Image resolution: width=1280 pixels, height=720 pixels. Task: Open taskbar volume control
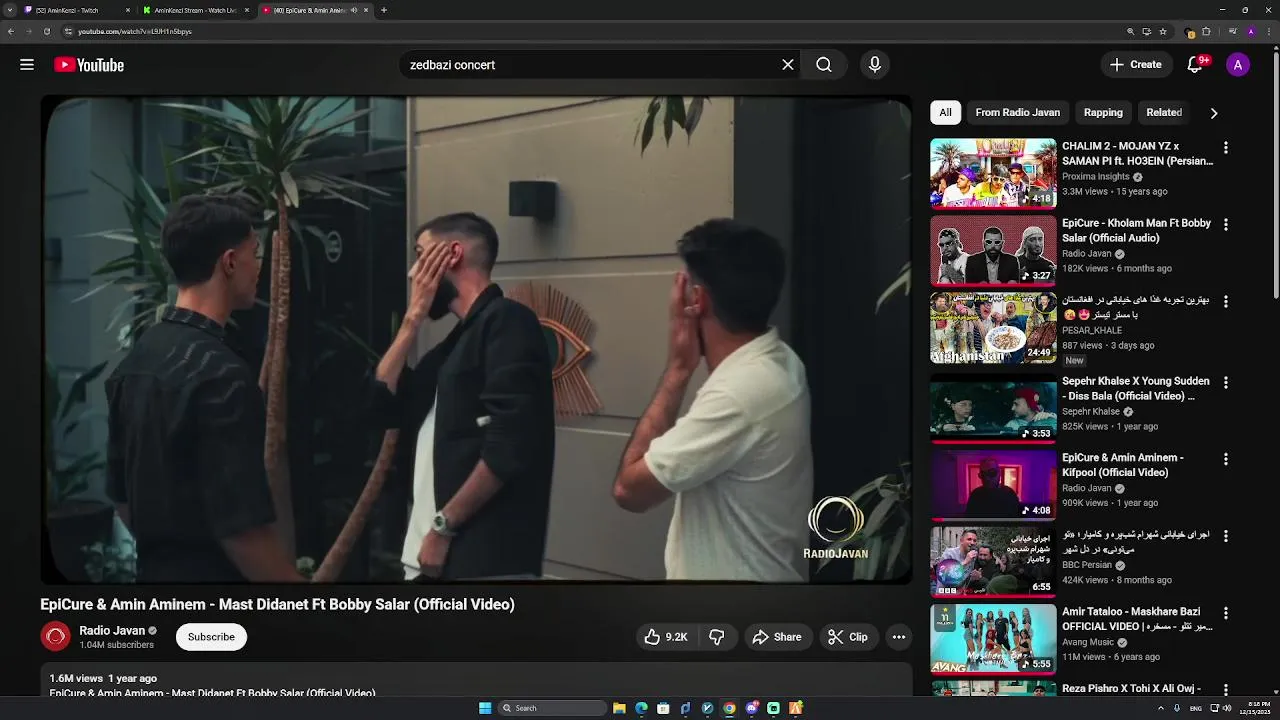(1227, 708)
